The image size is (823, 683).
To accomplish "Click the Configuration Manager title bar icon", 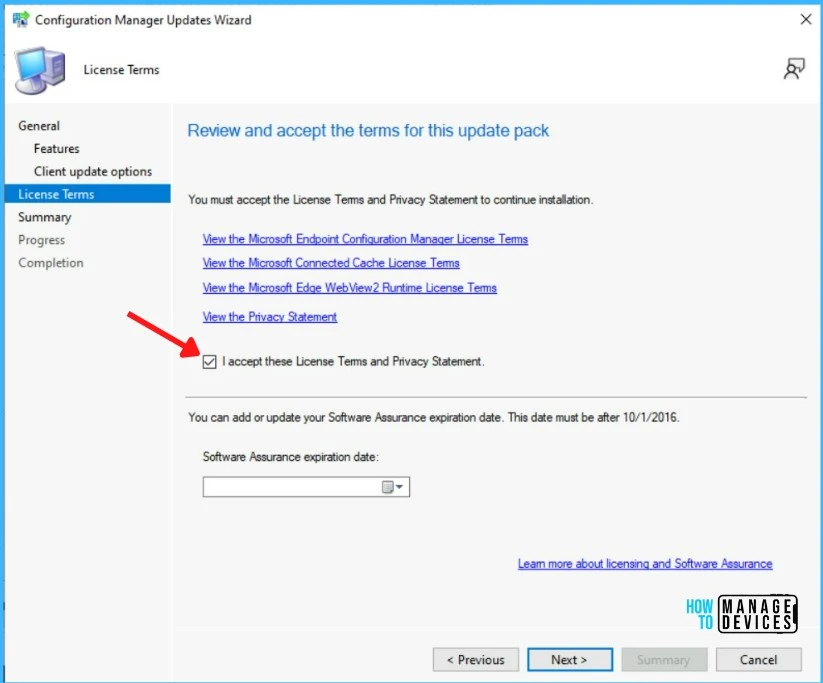I will point(20,19).
